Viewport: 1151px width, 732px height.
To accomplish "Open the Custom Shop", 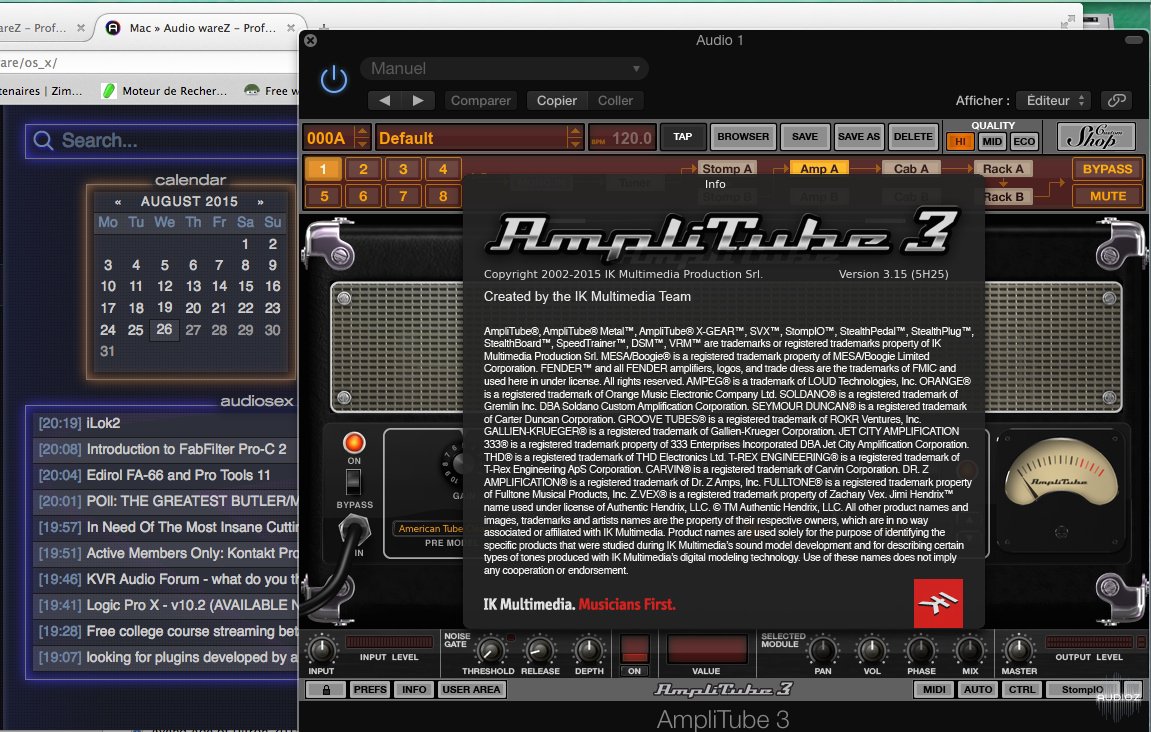I will (1096, 137).
